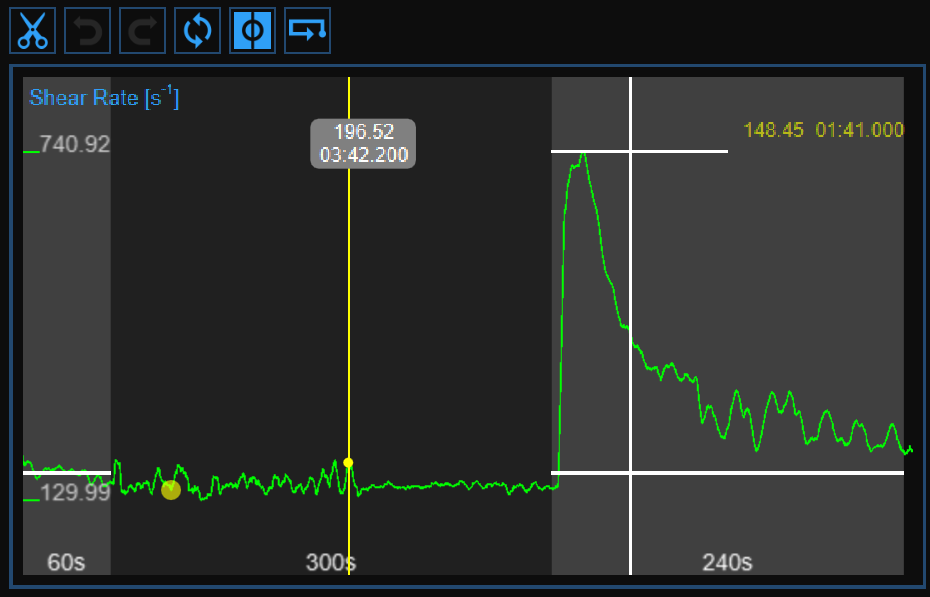Click the yellow 148.45 01:41.000 readout

(x=823, y=130)
